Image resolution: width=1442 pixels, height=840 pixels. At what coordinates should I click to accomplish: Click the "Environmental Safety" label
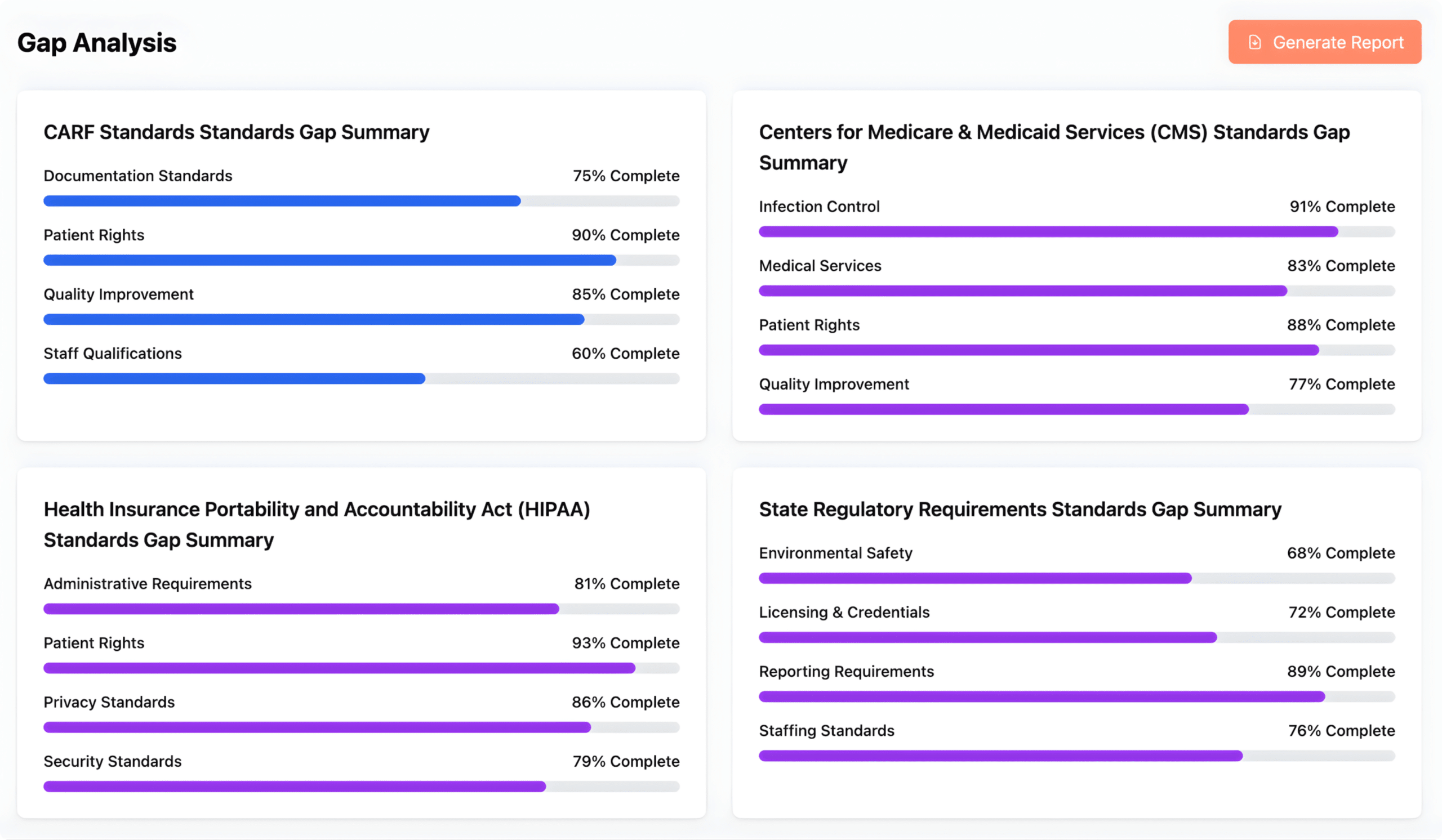click(835, 553)
